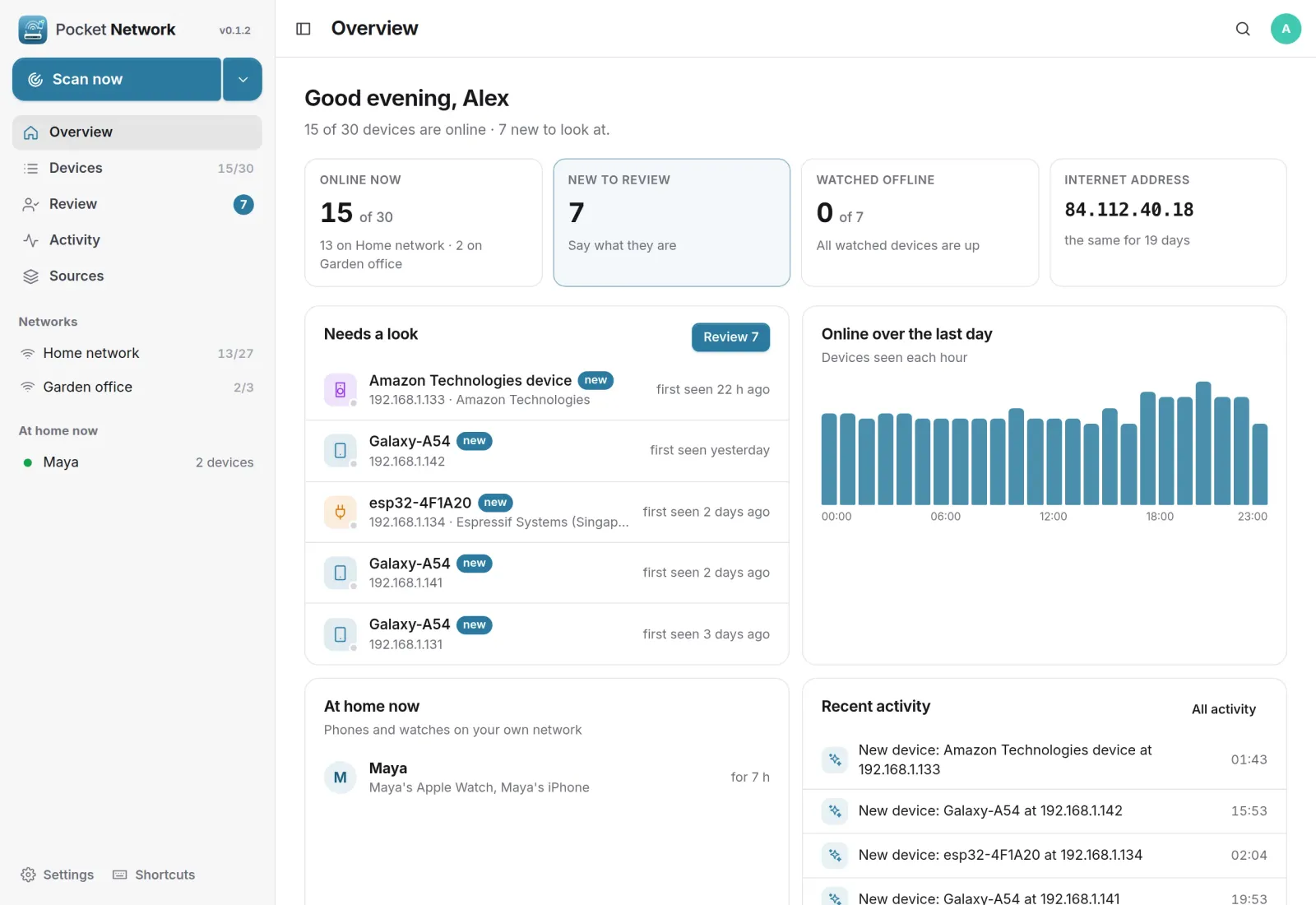Open the Watched offline stat card
Screen dimensions: 1316x905
[x=920, y=222]
